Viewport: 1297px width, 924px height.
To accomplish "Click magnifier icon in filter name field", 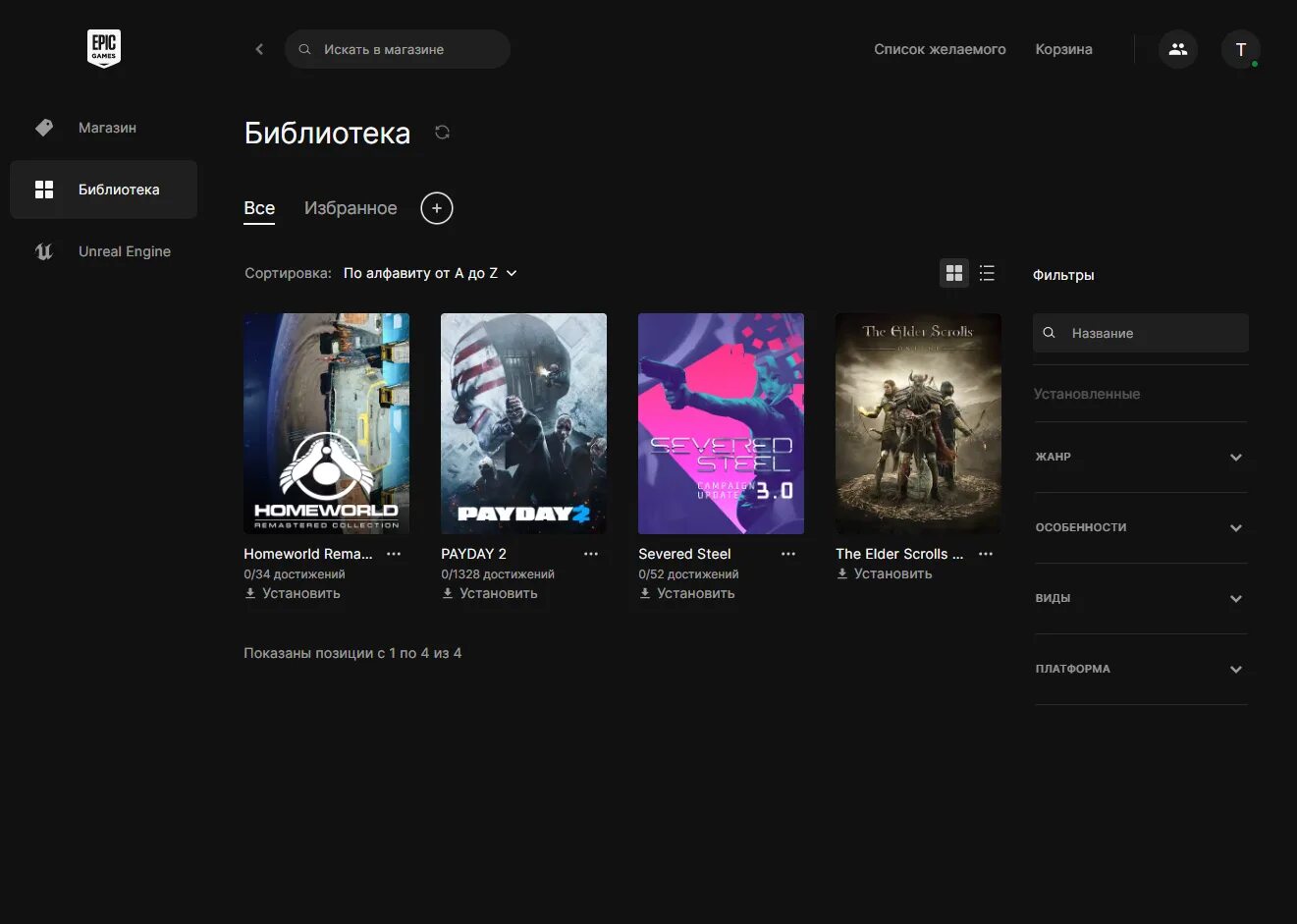I will click(1049, 333).
